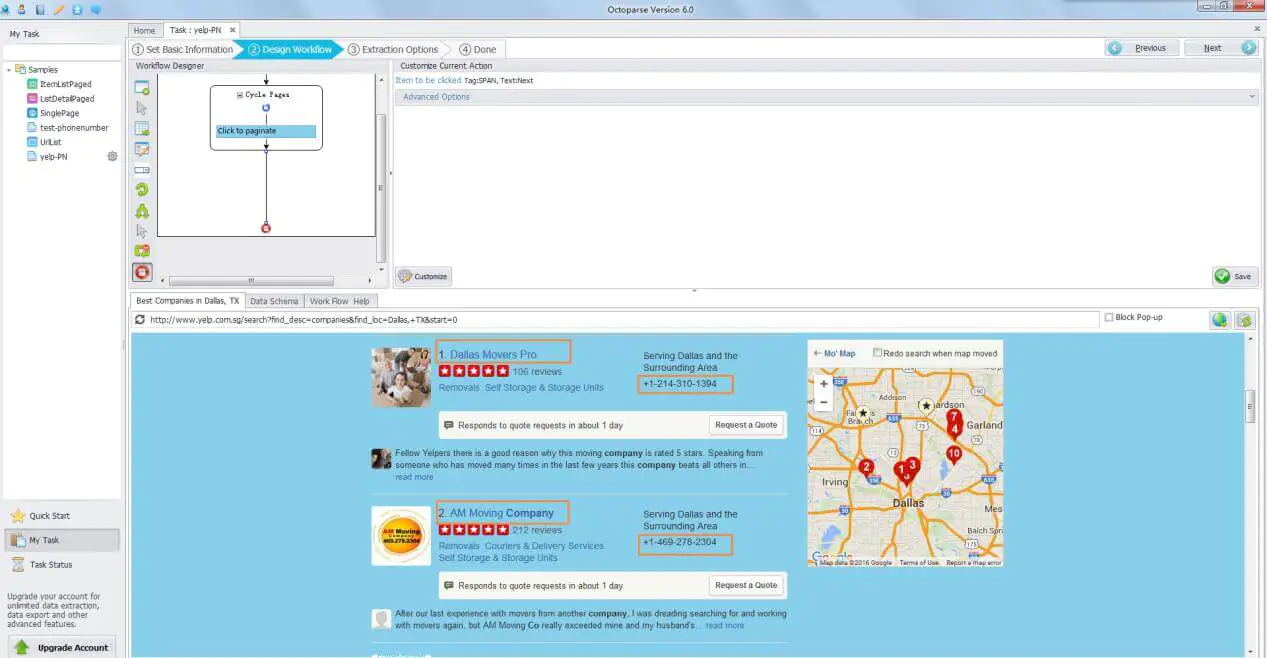Save the current action
The image size is (1267, 658).
[1234, 276]
